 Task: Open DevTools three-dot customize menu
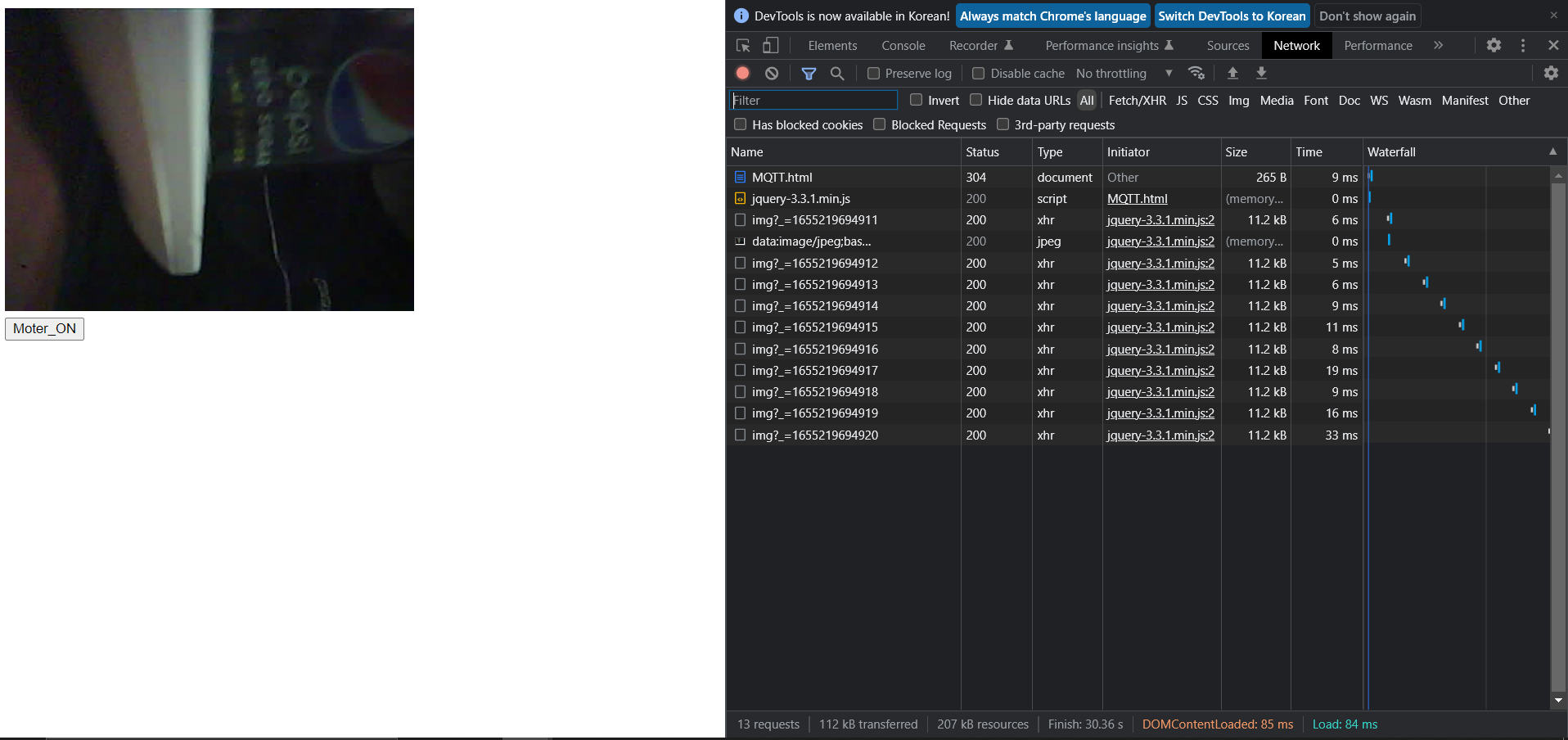click(1523, 46)
